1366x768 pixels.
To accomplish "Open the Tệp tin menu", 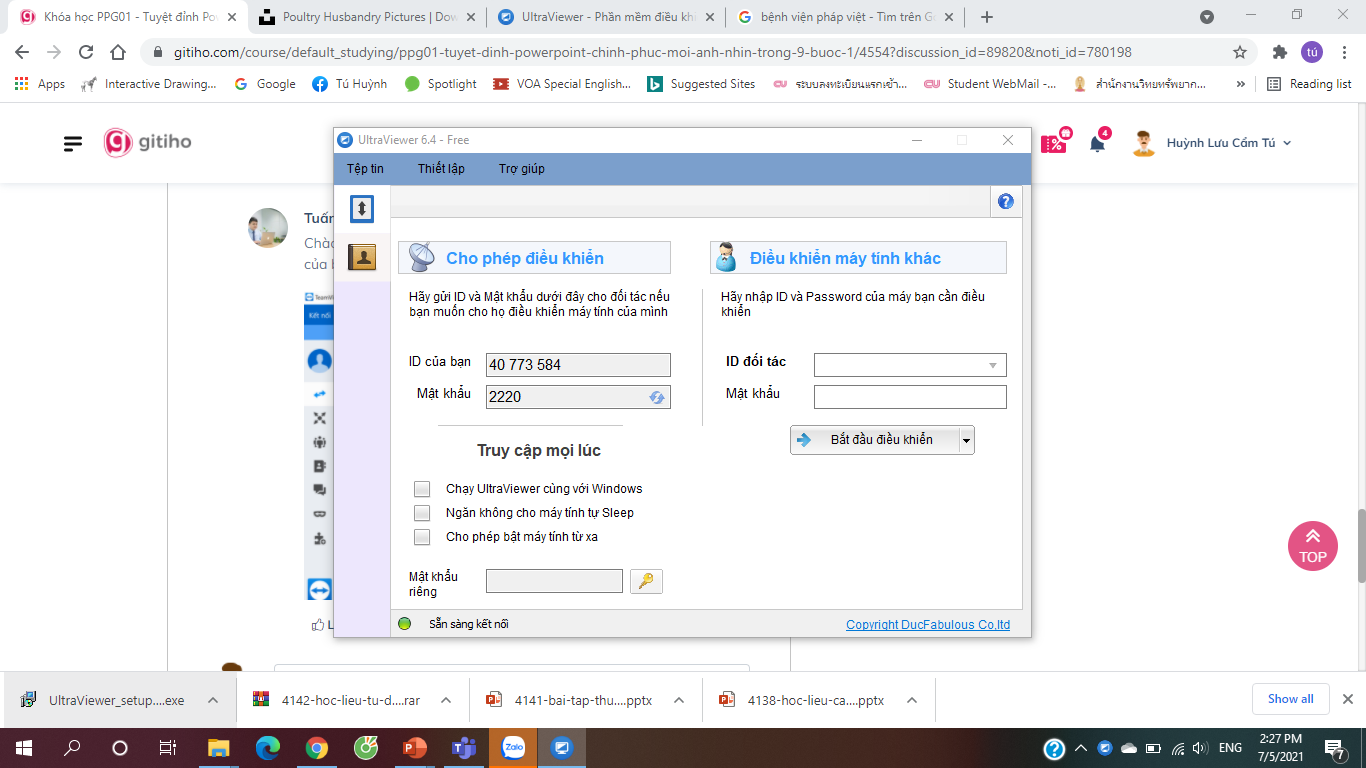I will (365, 169).
